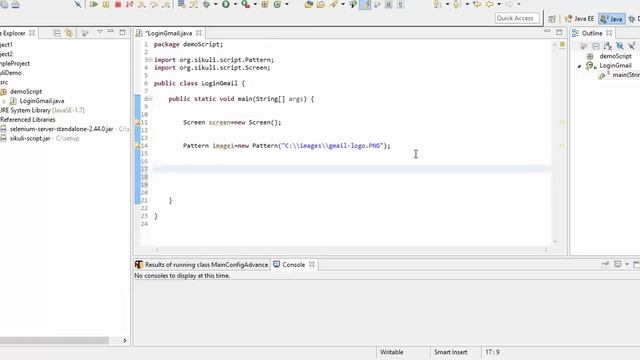
Task: Select LoginGmail class in Outline view
Action: 615,66
